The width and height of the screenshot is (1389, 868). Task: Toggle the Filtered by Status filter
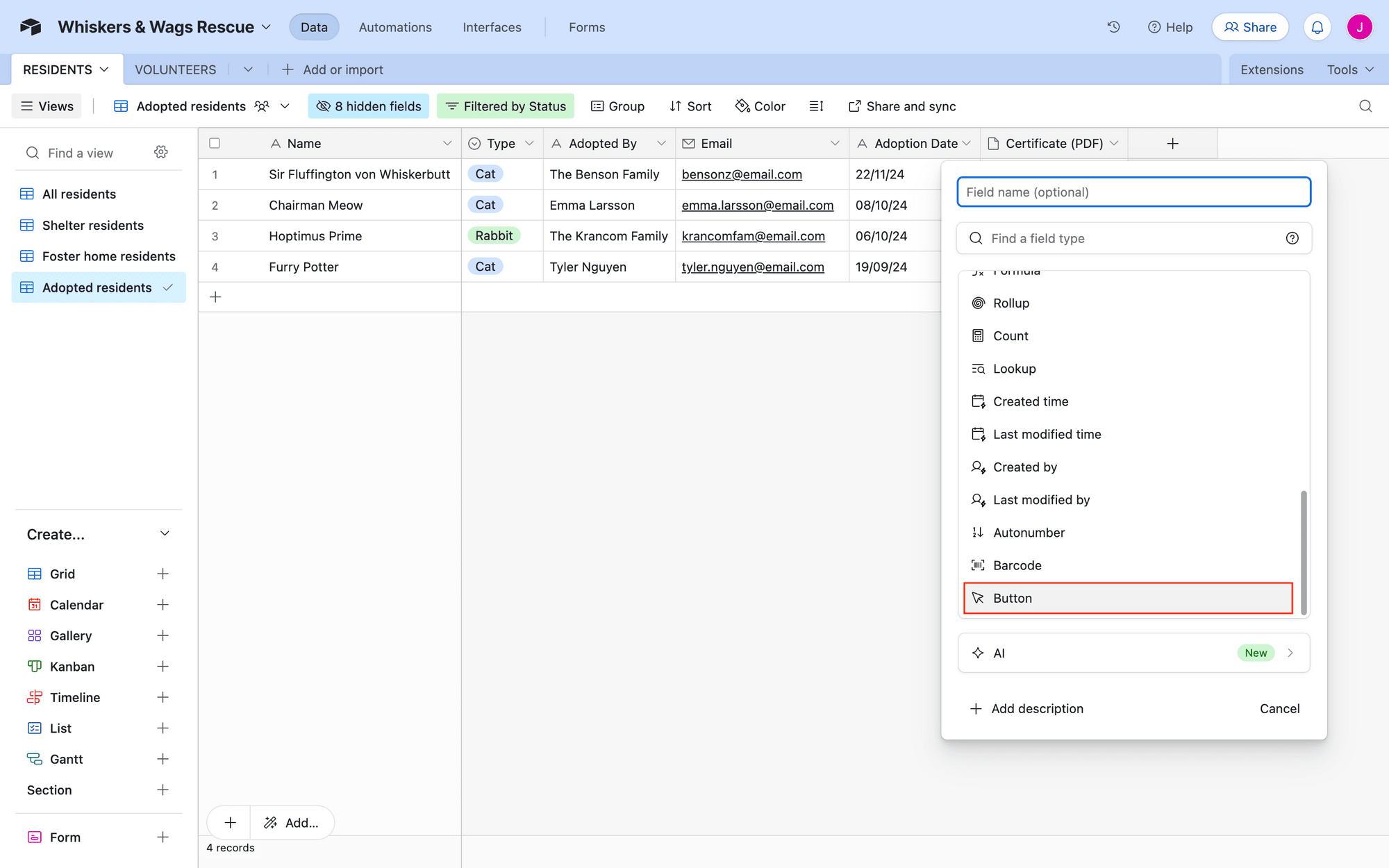506,106
